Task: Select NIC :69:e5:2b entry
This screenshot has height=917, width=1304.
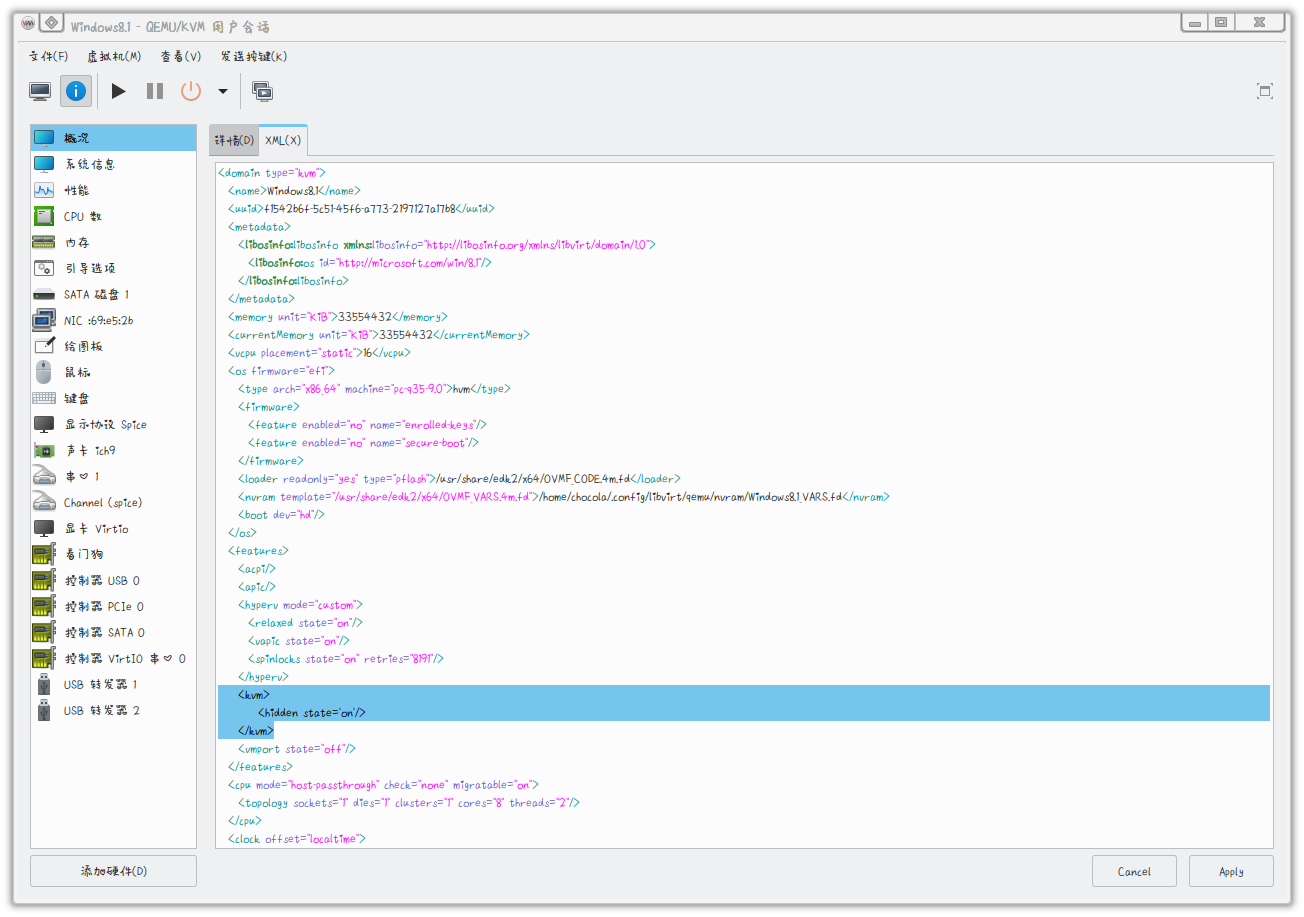Action: pyautogui.click(x=113, y=320)
